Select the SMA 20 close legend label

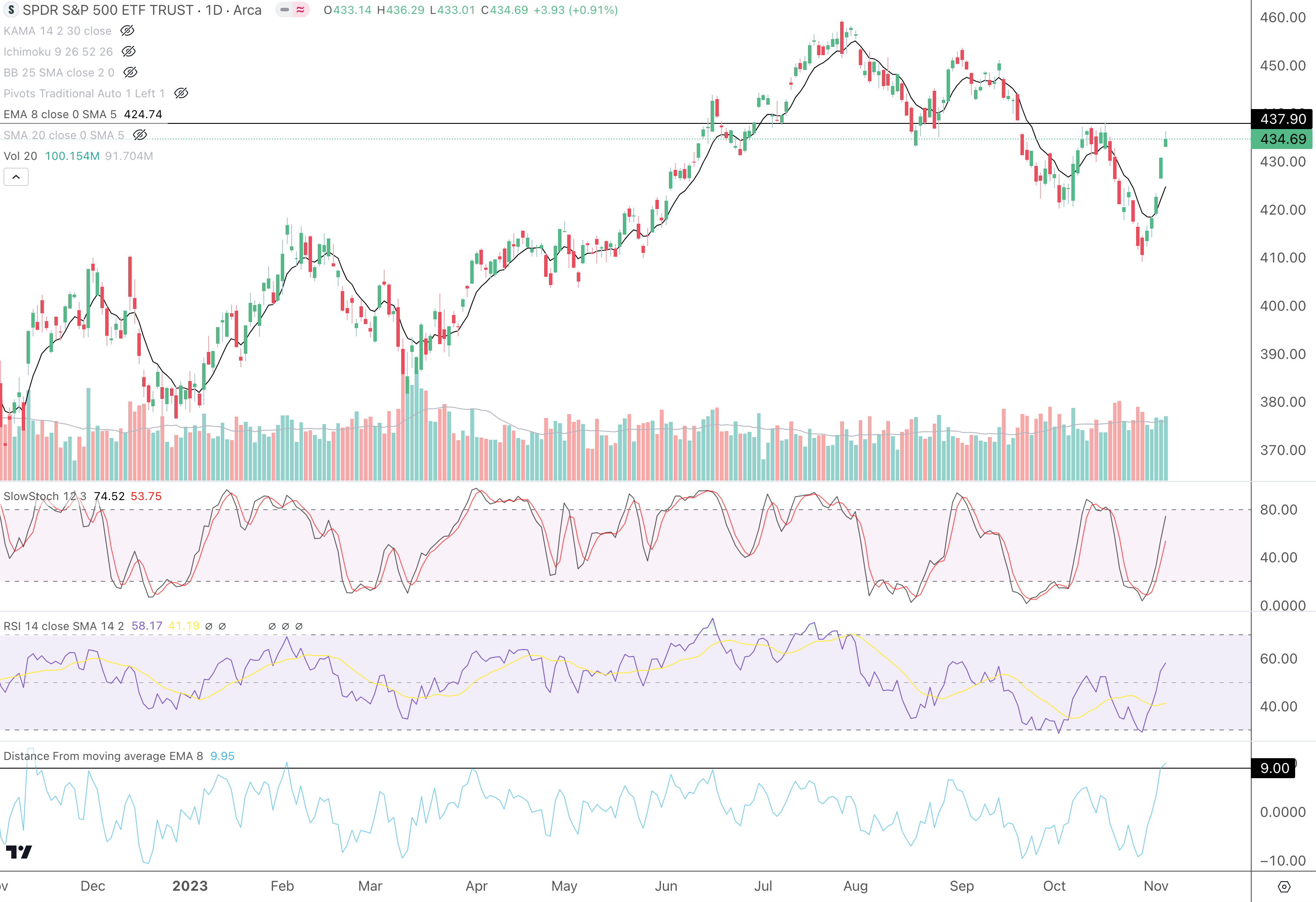63,135
